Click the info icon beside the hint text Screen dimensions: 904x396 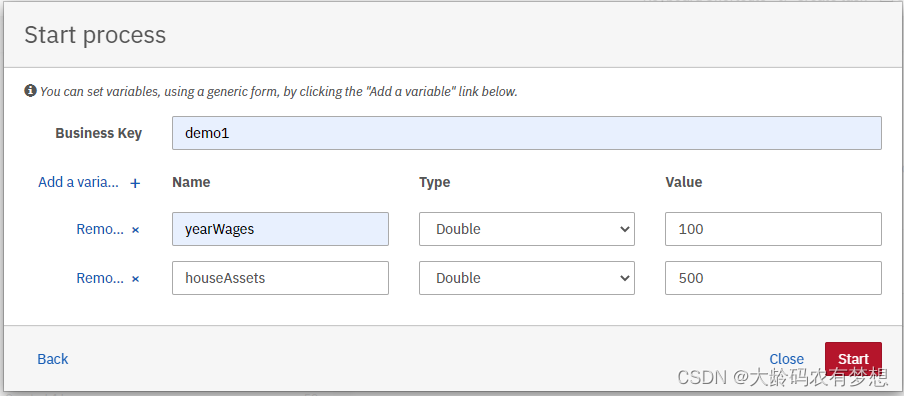30,90
